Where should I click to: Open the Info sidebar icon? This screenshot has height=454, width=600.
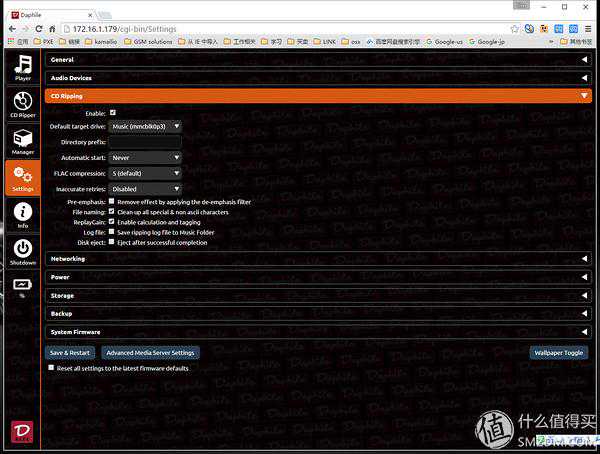point(22,215)
